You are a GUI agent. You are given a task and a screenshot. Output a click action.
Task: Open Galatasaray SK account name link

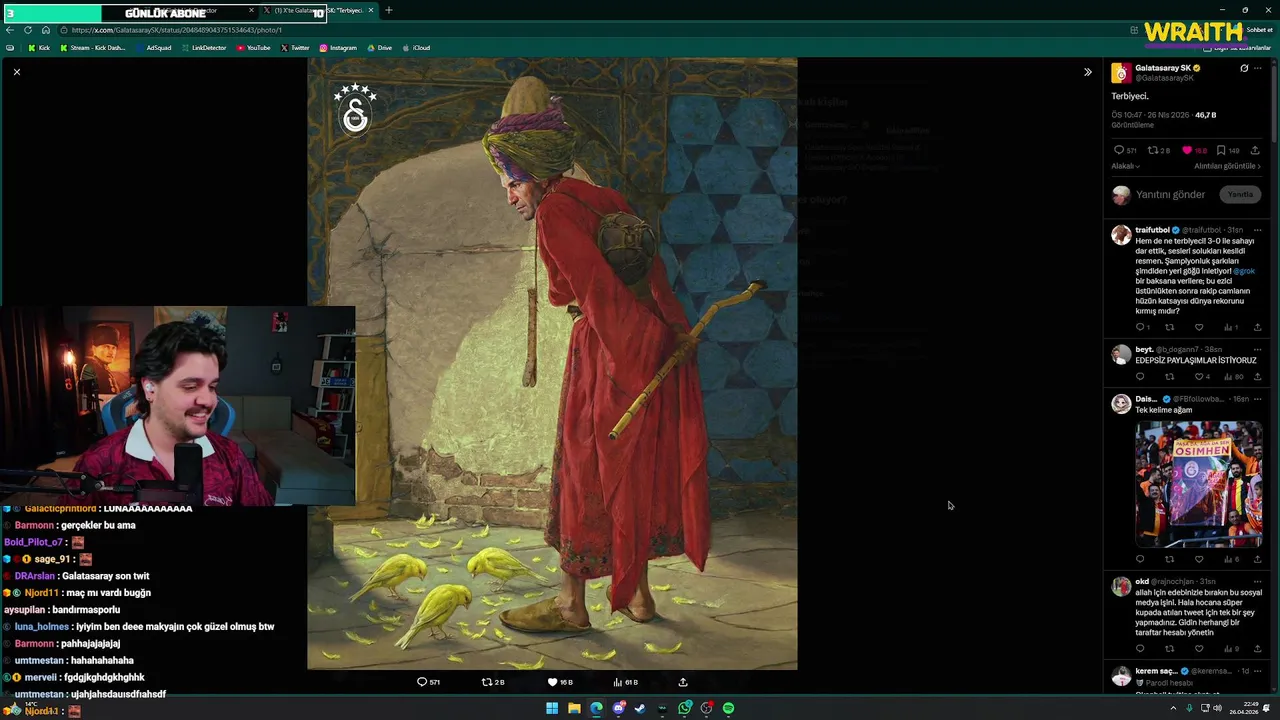click(x=1162, y=68)
